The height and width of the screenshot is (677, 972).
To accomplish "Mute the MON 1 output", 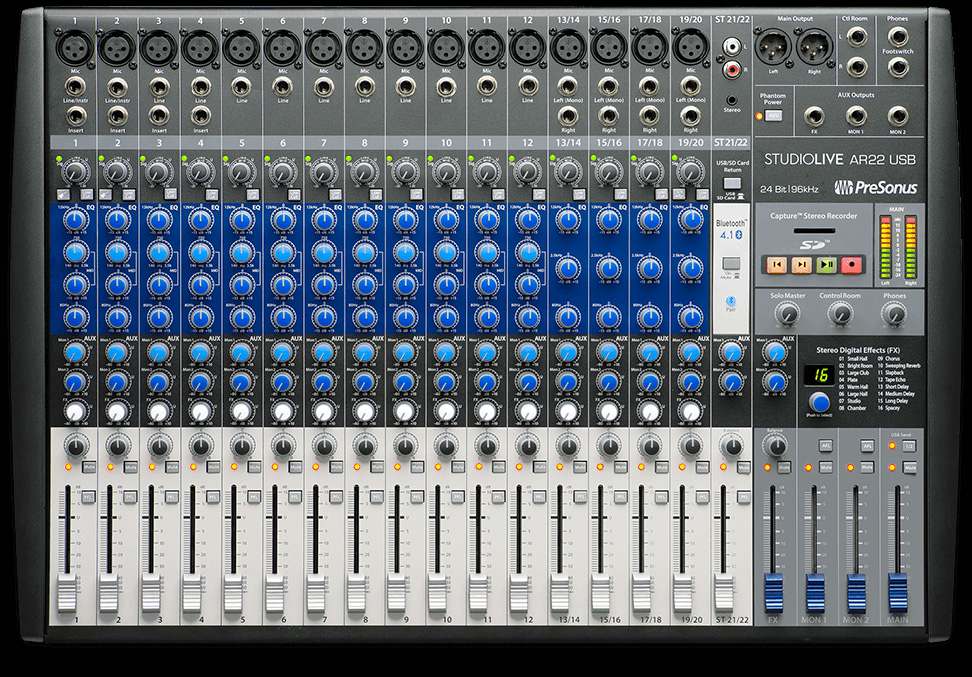I will [826, 467].
